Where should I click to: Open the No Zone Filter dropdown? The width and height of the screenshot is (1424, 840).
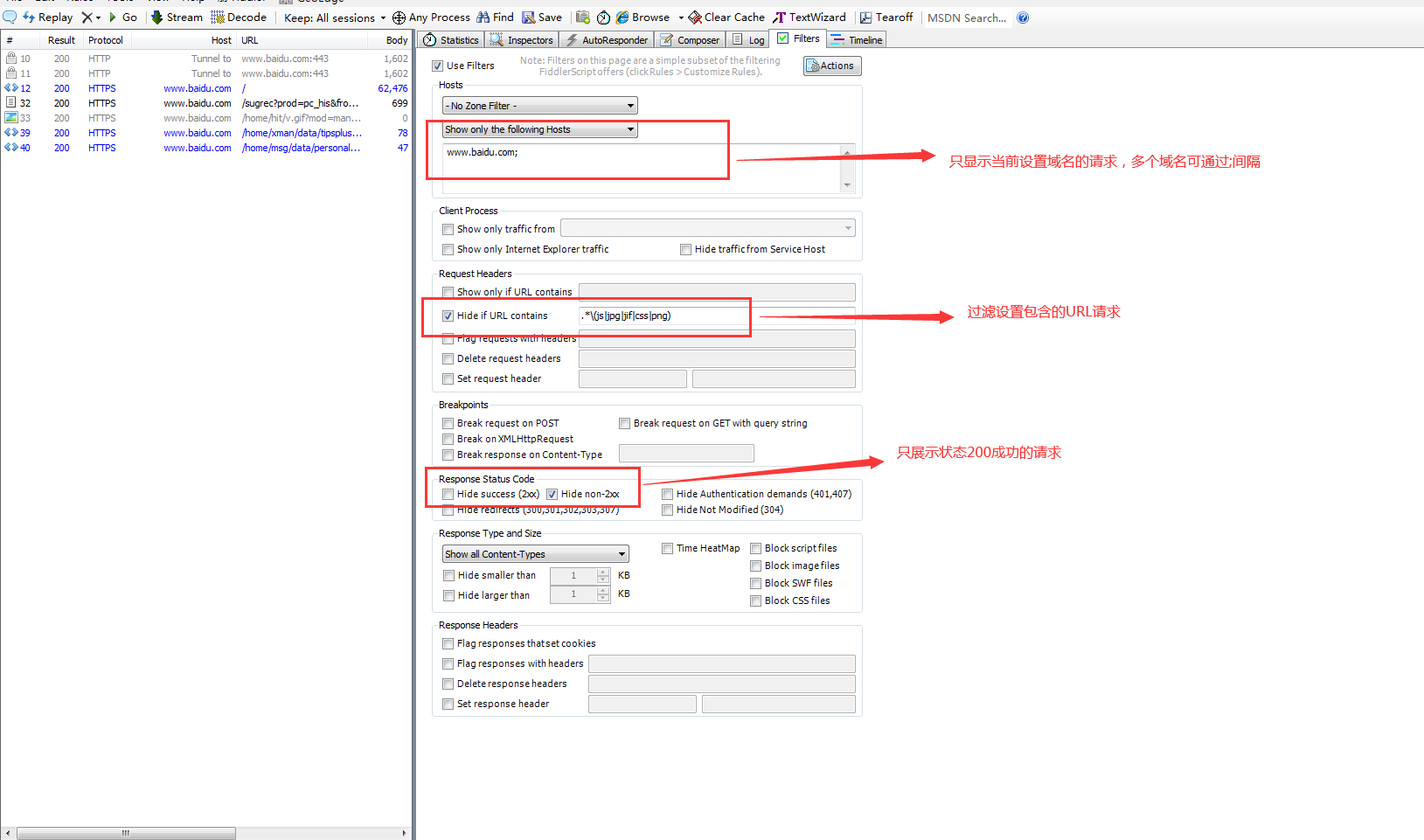540,106
